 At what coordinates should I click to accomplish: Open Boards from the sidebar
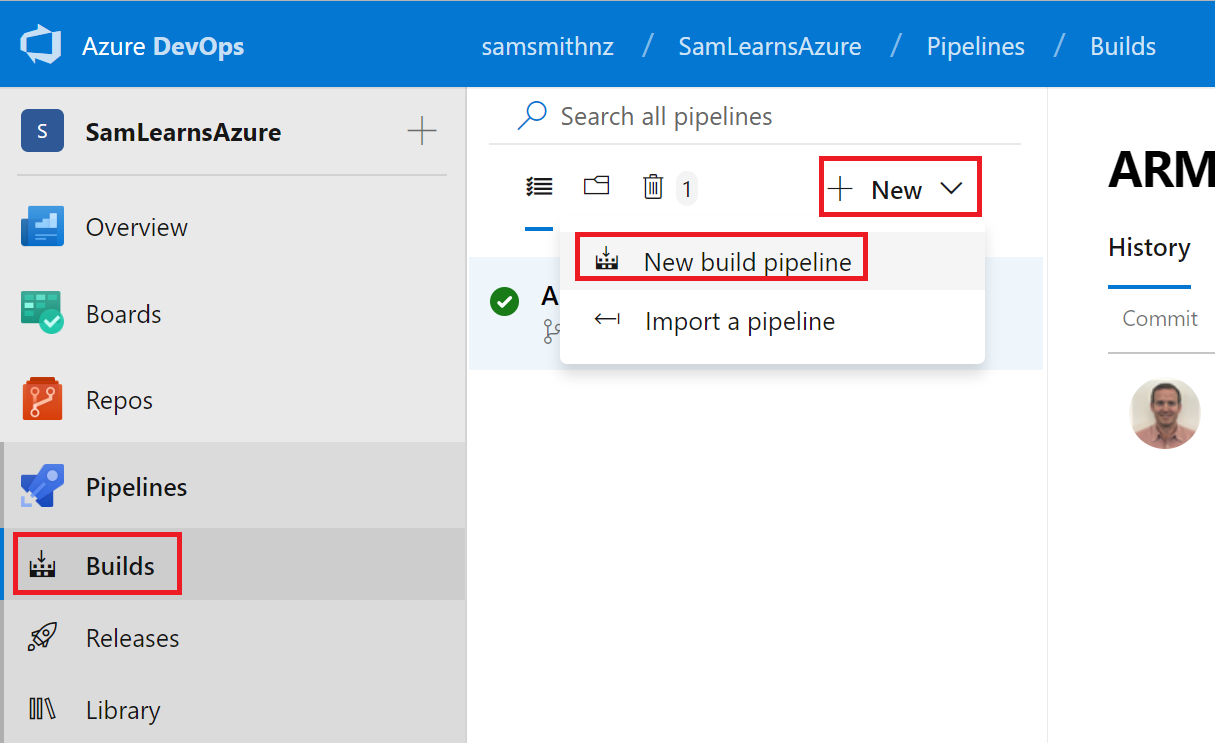click(123, 314)
